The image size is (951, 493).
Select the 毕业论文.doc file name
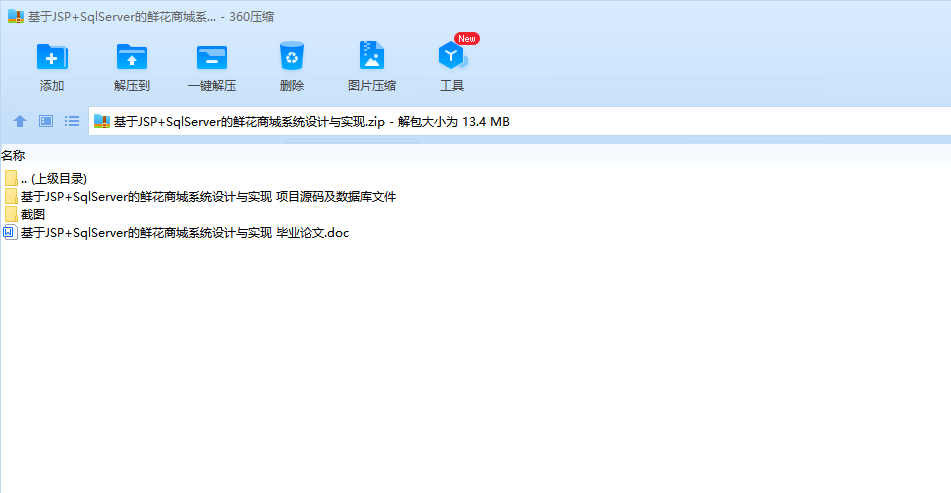point(185,233)
